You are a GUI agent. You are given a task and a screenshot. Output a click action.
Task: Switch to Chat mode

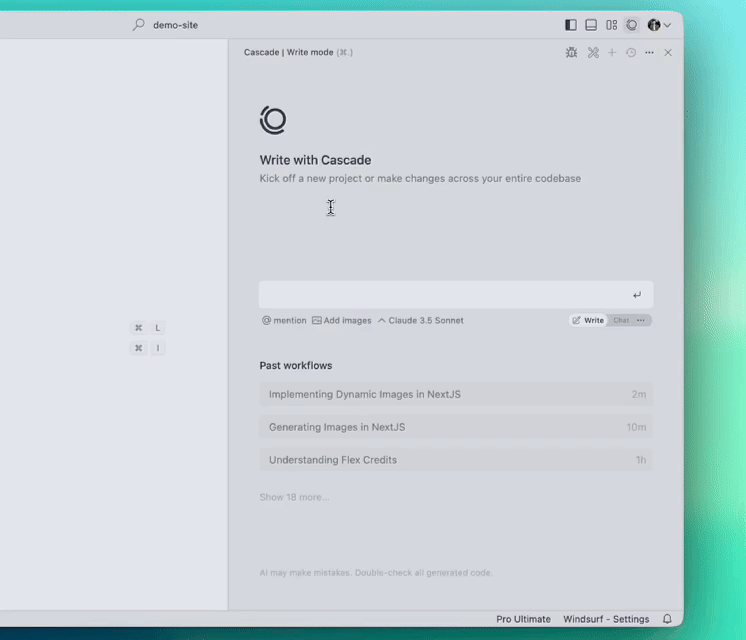click(x=621, y=320)
